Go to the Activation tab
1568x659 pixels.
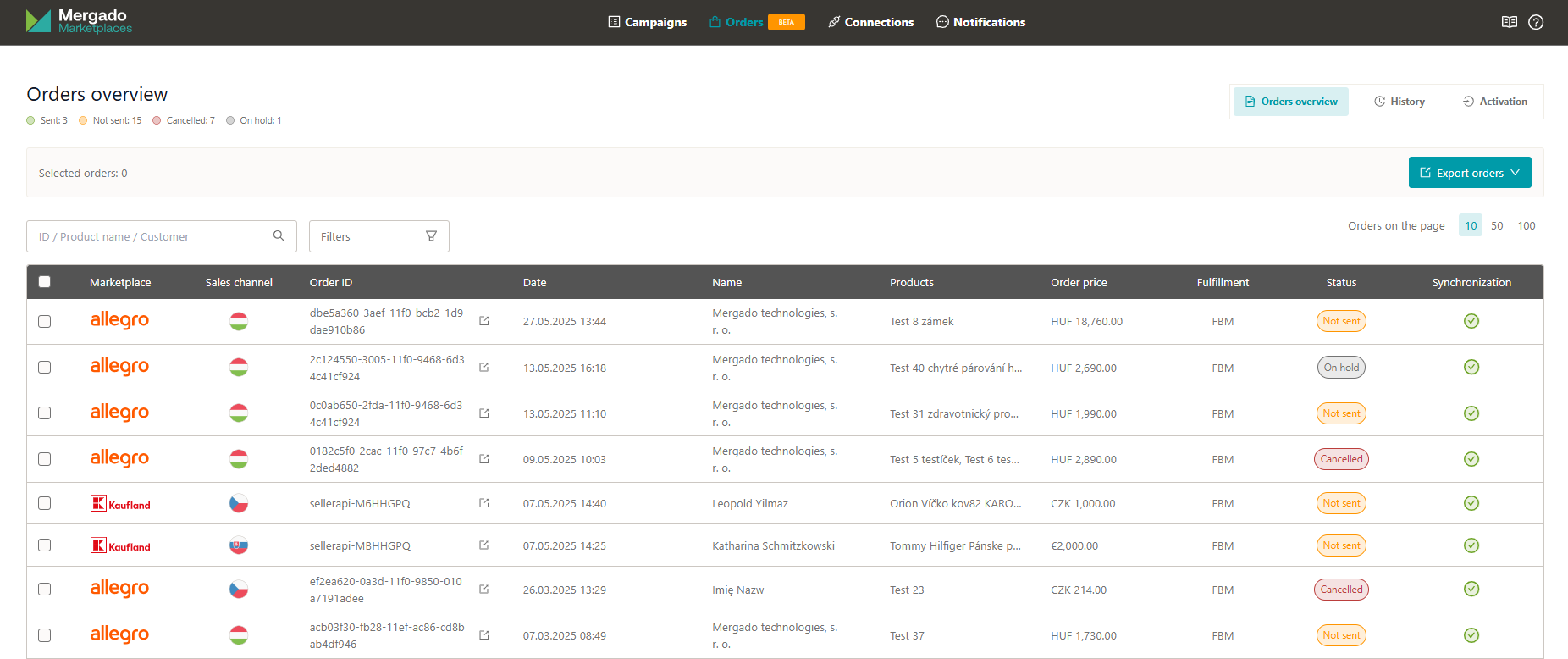pos(1495,102)
